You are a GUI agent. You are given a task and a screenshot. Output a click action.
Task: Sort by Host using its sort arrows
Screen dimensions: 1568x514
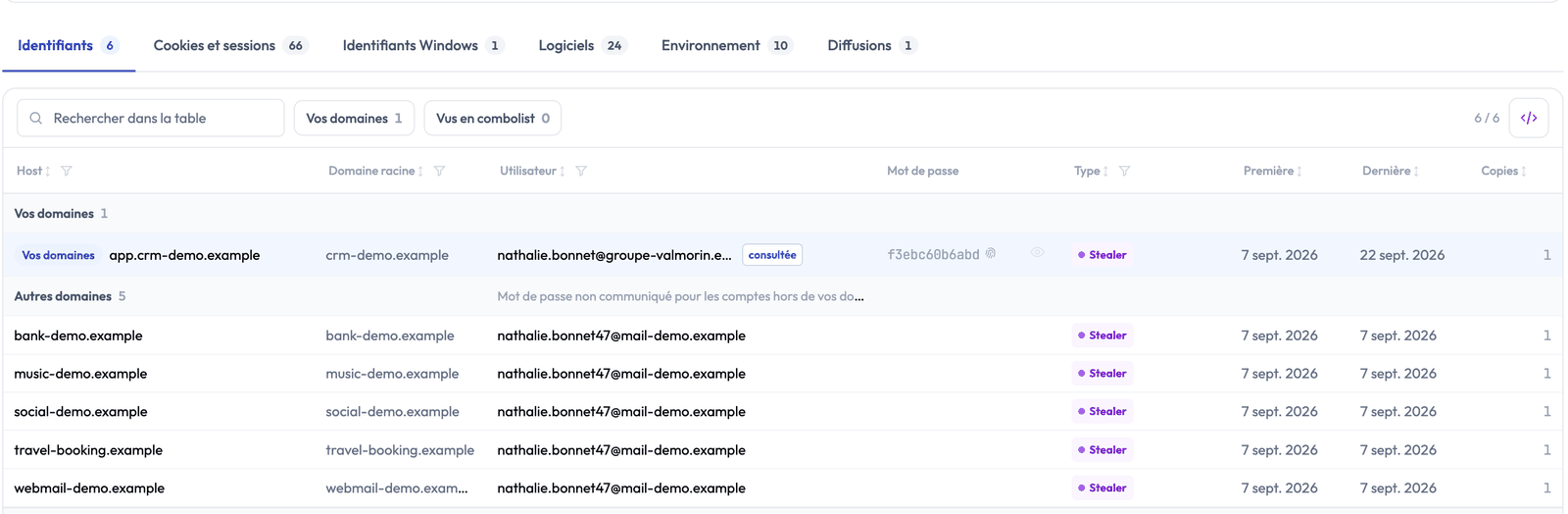[x=47, y=171]
